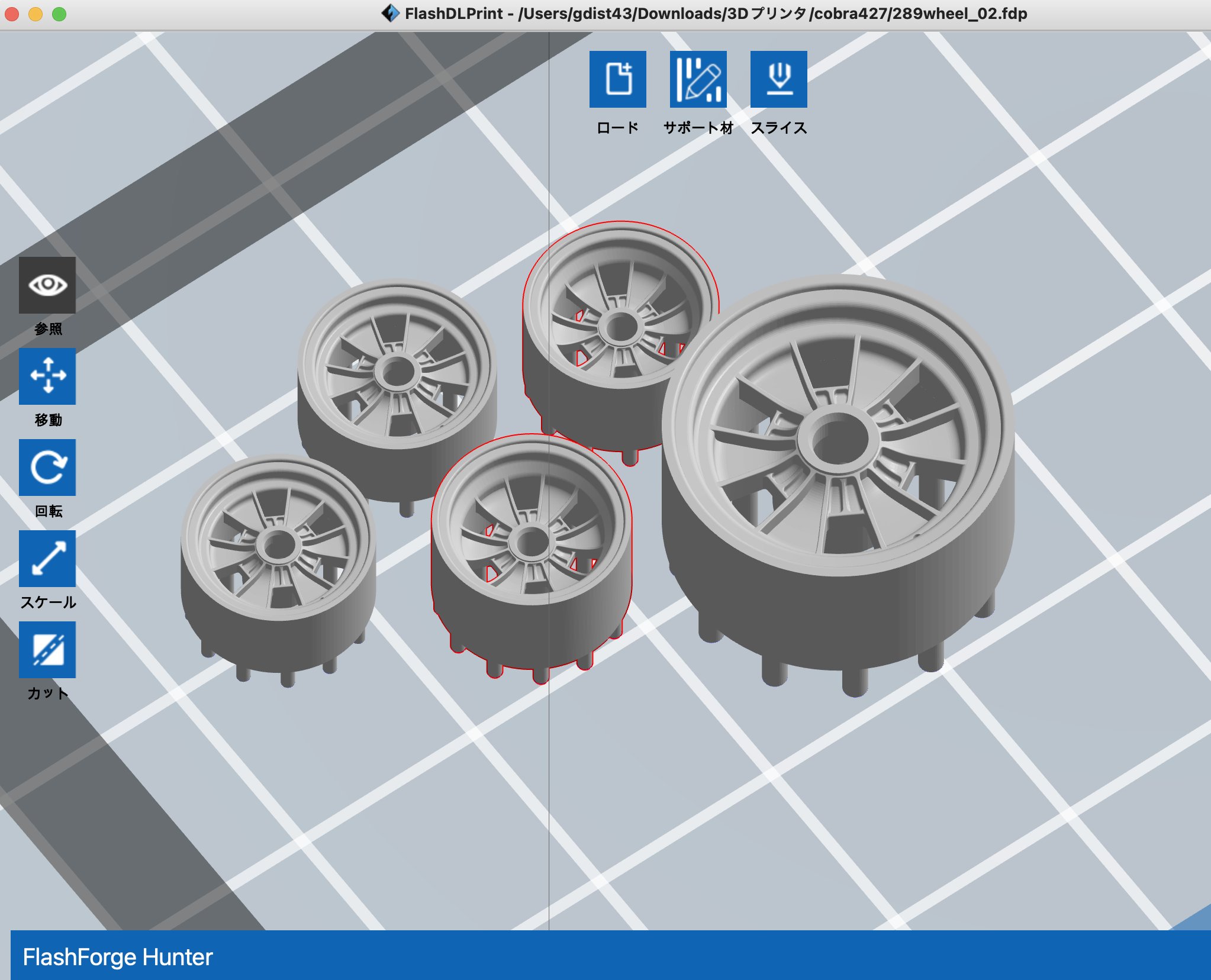The height and width of the screenshot is (980, 1211).
Task: Click the FlashDLPrint title bar icon
Action: point(390,13)
